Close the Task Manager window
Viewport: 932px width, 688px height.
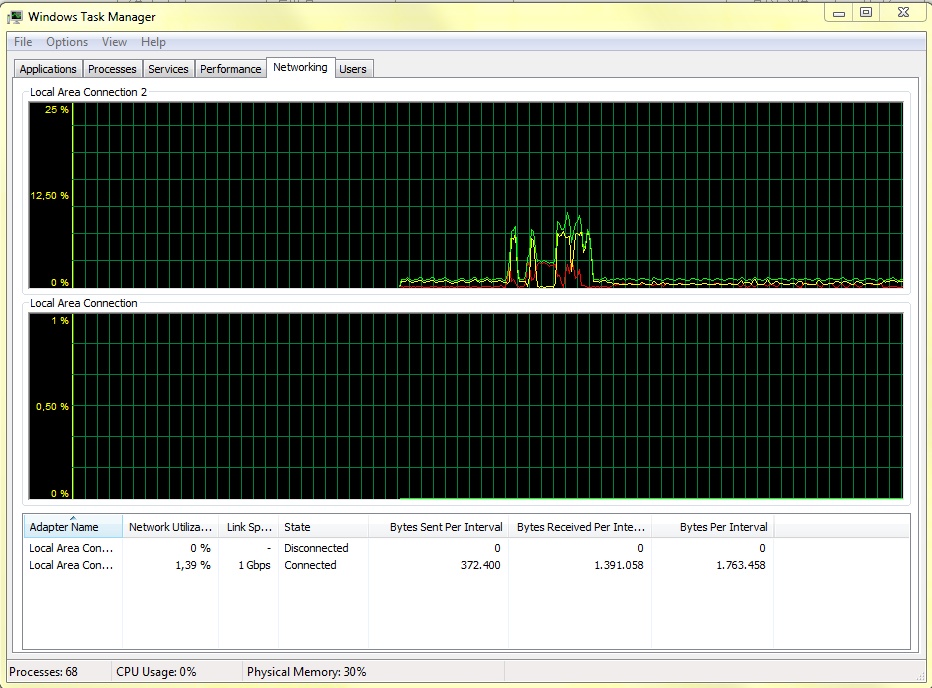tap(903, 12)
